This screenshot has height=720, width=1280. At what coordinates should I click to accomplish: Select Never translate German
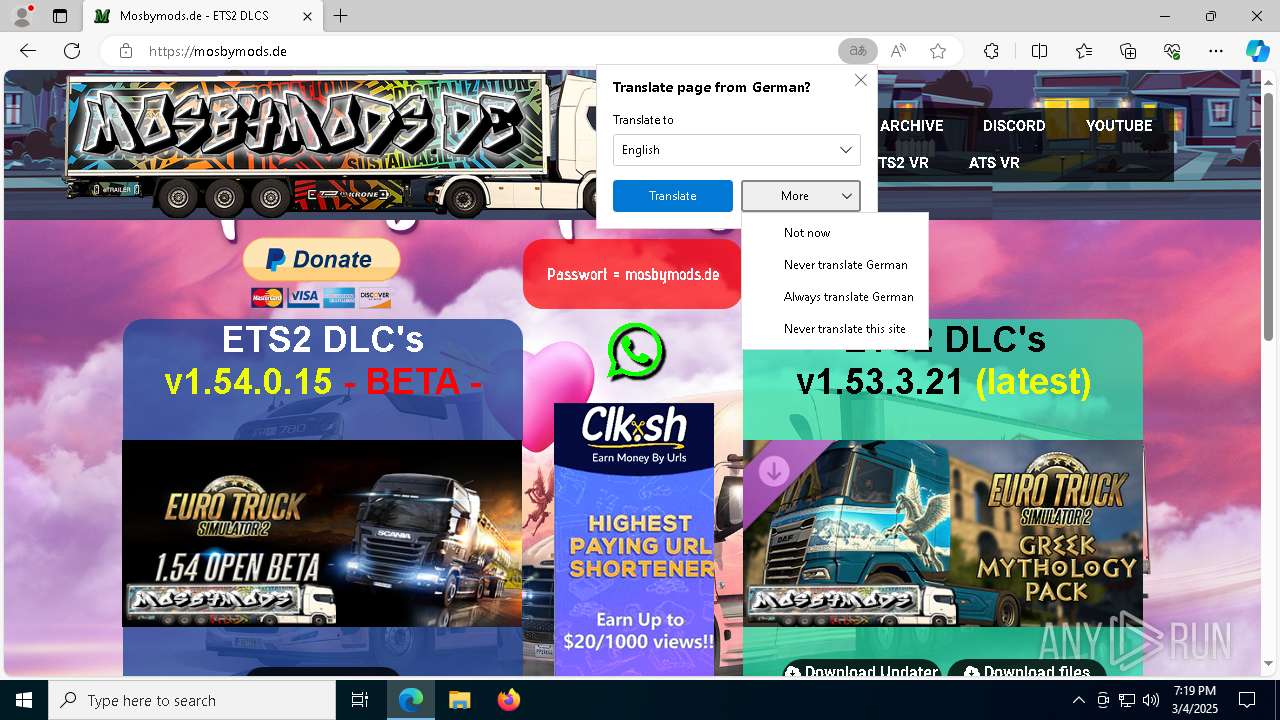tap(835, 265)
